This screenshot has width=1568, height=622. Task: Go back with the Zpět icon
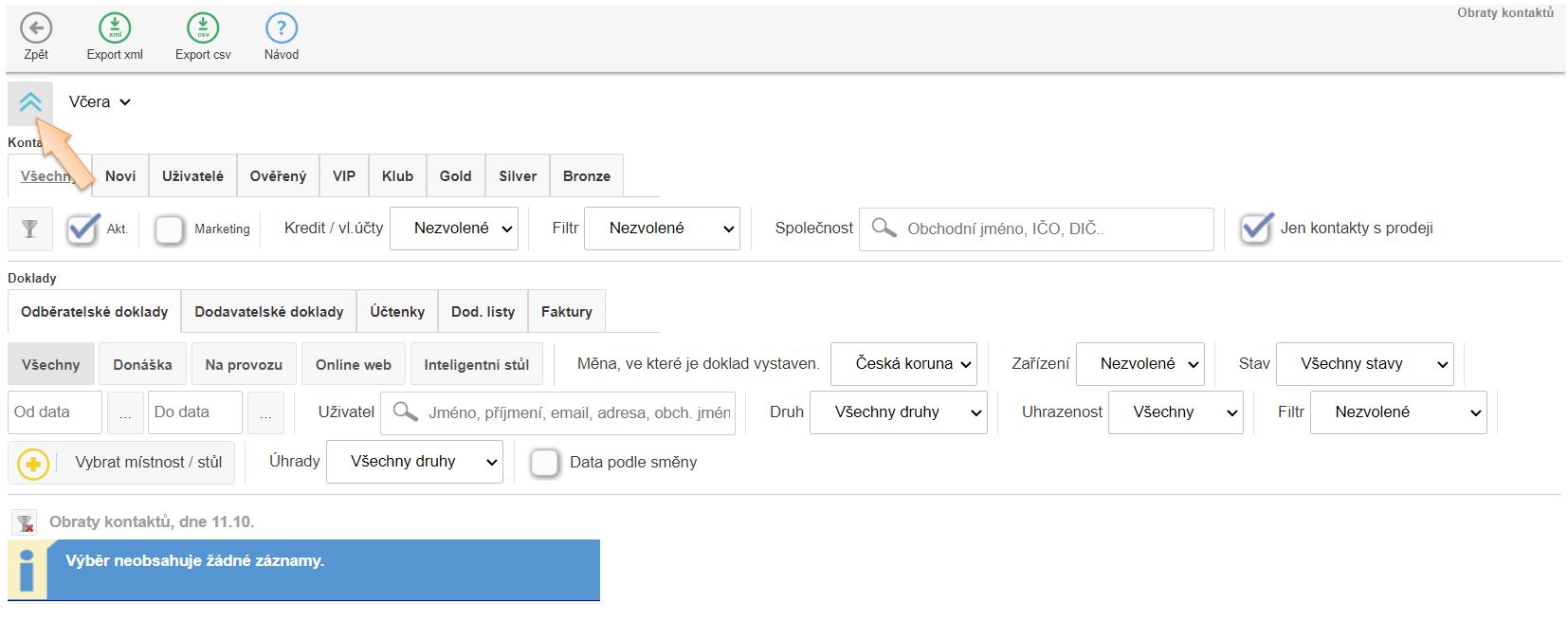(36, 28)
